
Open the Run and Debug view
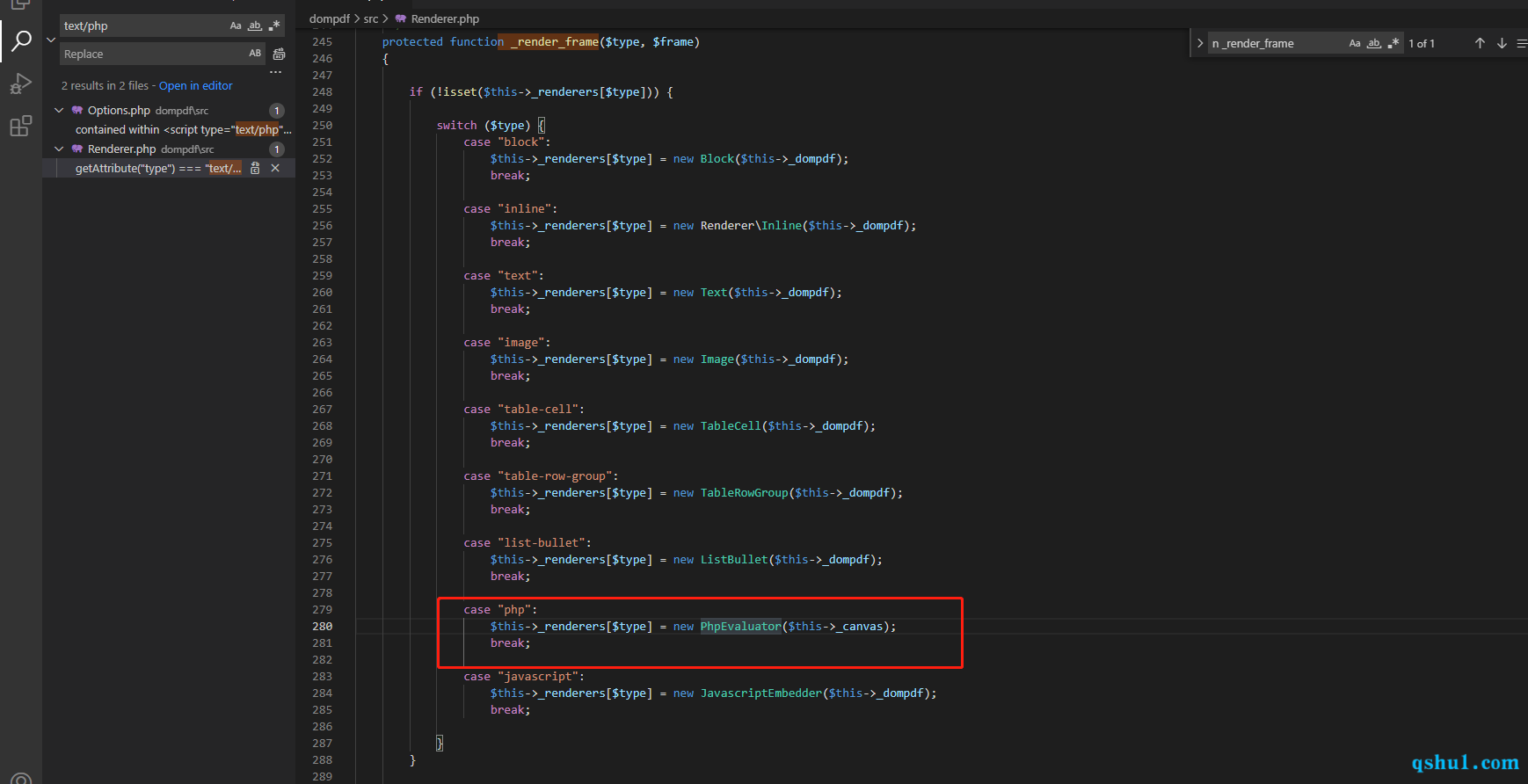(21, 83)
